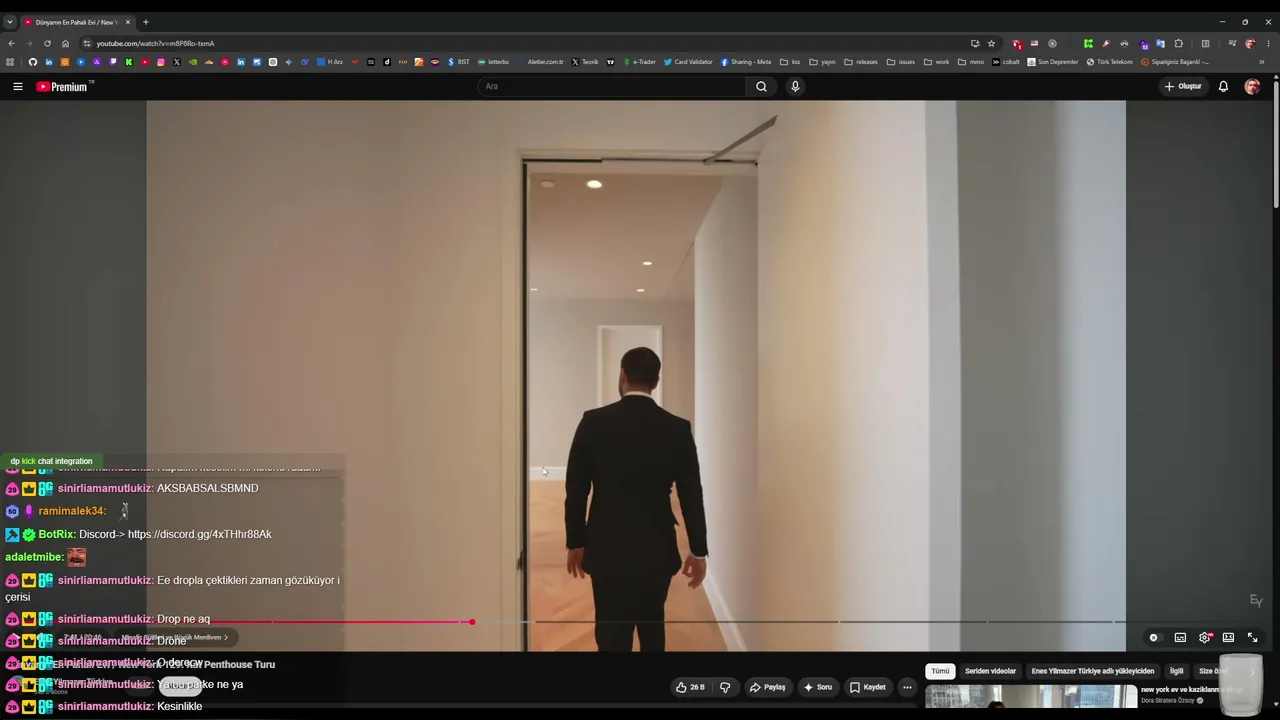The image size is (1280, 720).
Task: Open the YouTube guide hamburger menu
Action: 18,87
